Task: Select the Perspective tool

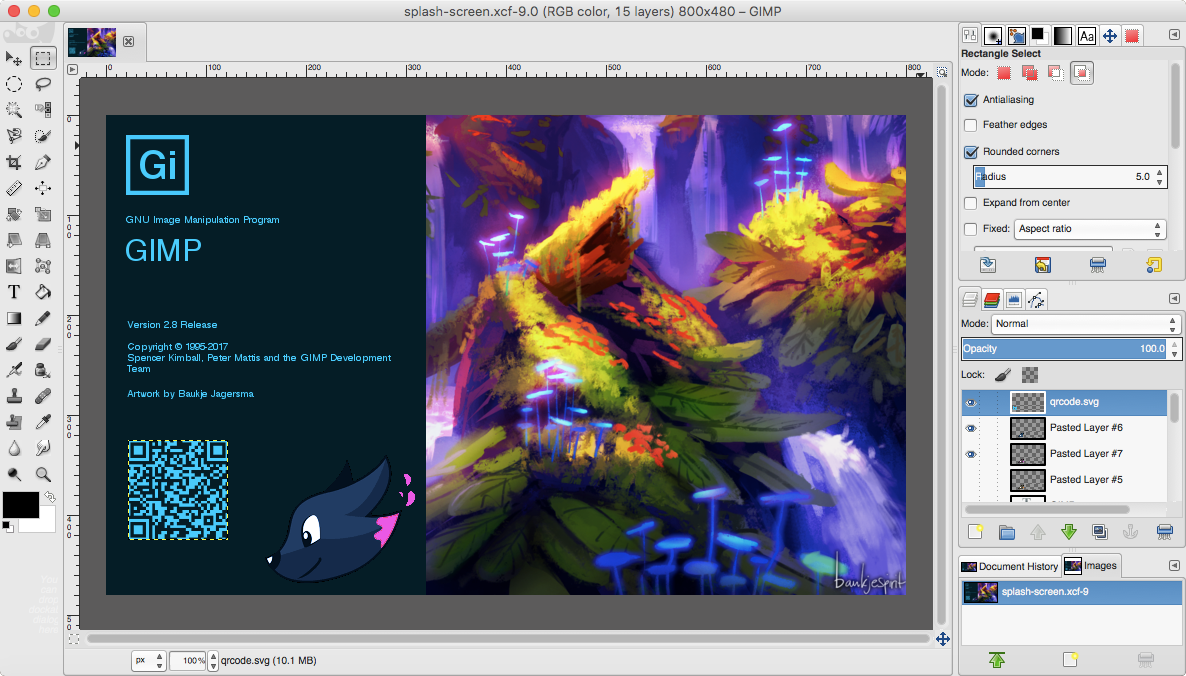Action: 43,240
